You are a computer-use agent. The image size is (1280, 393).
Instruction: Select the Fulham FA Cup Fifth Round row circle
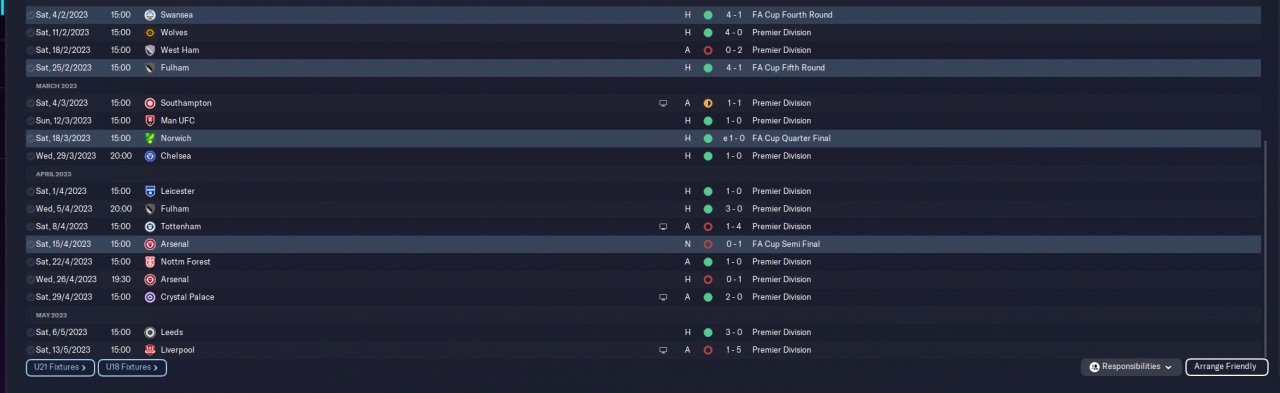pyautogui.click(x=30, y=68)
